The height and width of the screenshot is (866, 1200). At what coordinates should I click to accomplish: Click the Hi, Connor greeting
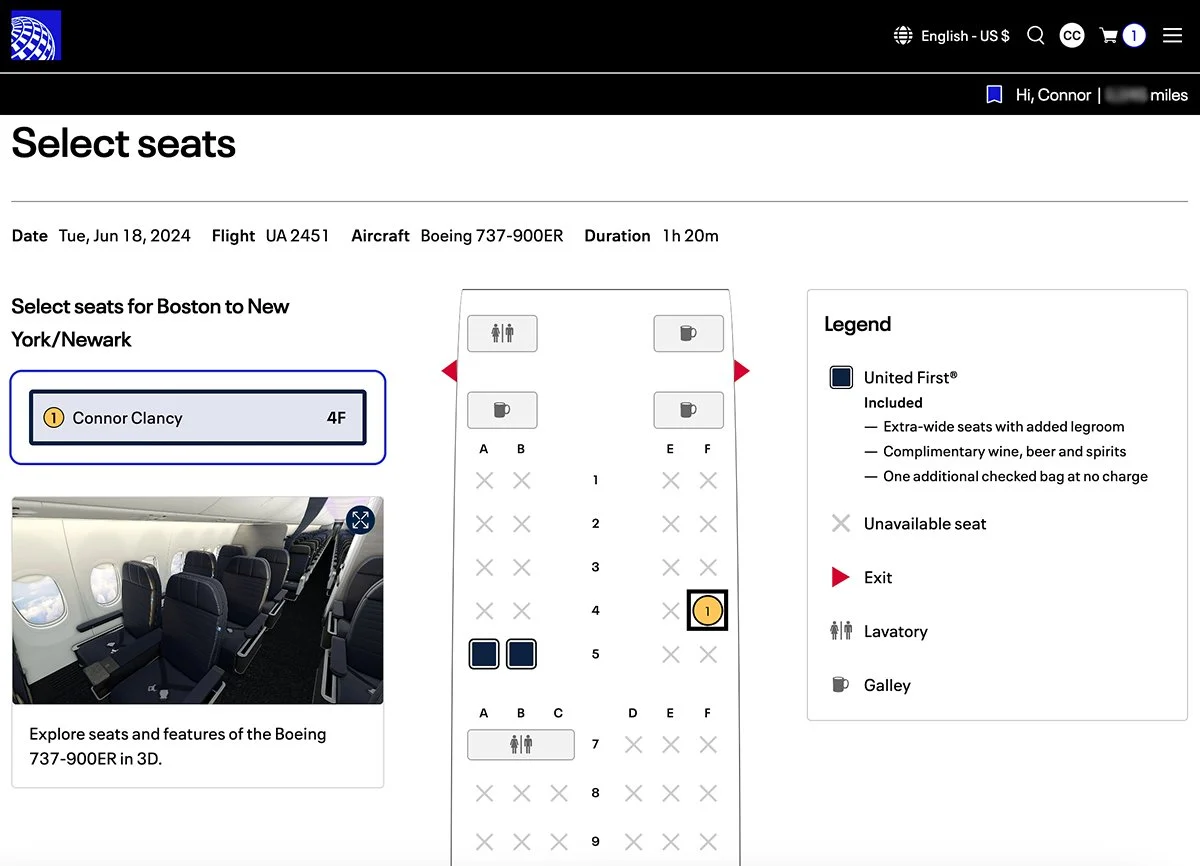tap(1053, 95)
